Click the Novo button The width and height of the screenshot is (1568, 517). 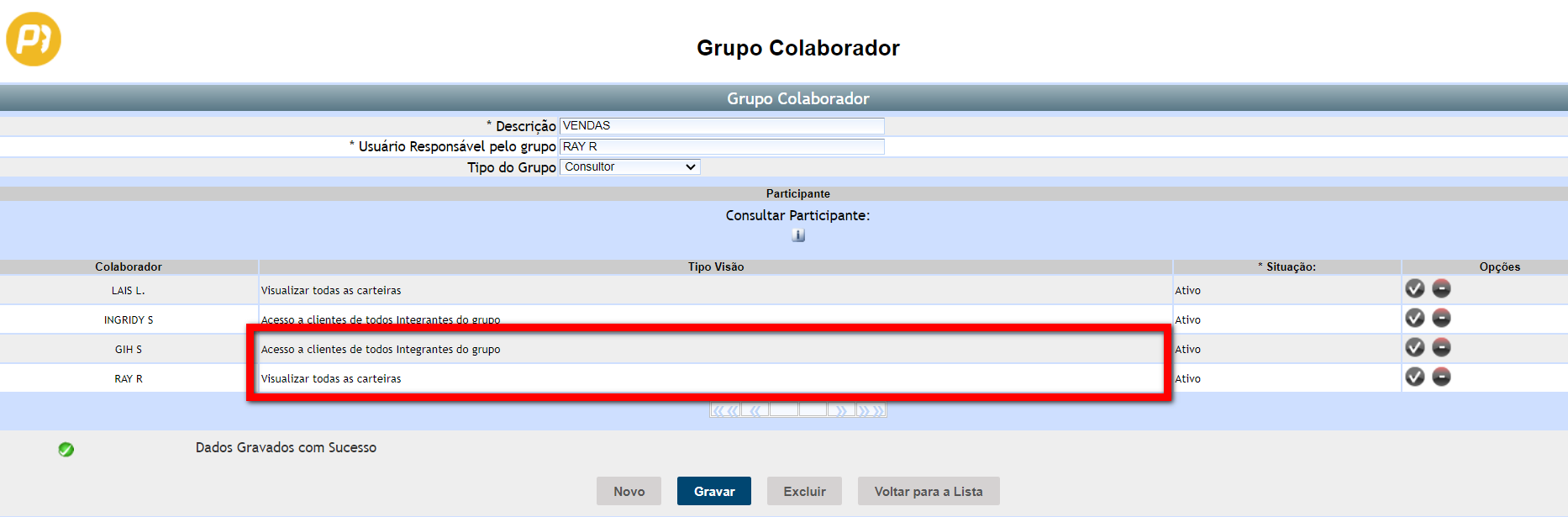pyautogui.click(x=629, y=492)
